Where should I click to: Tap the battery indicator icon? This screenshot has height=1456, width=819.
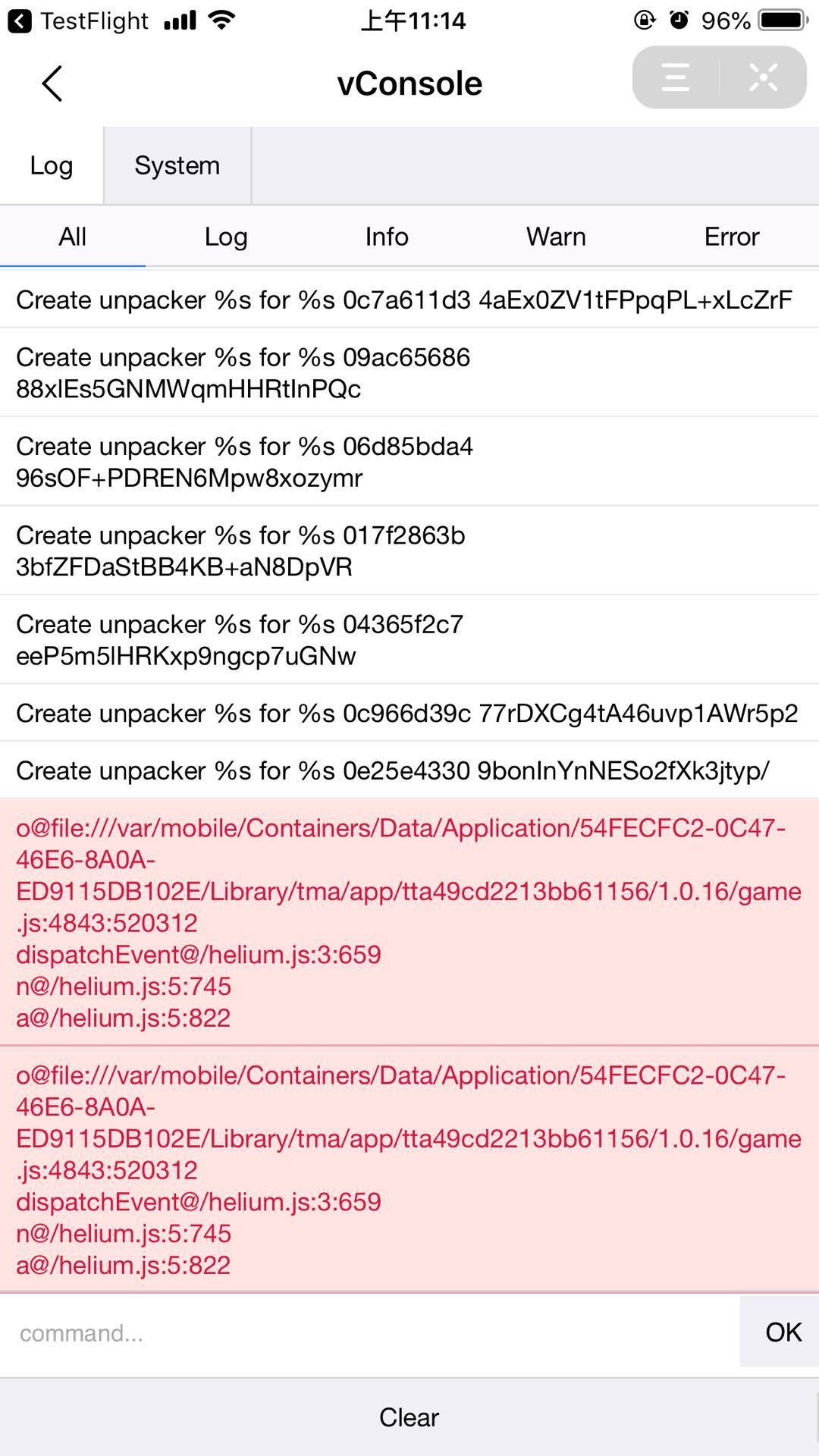[784, 20]
